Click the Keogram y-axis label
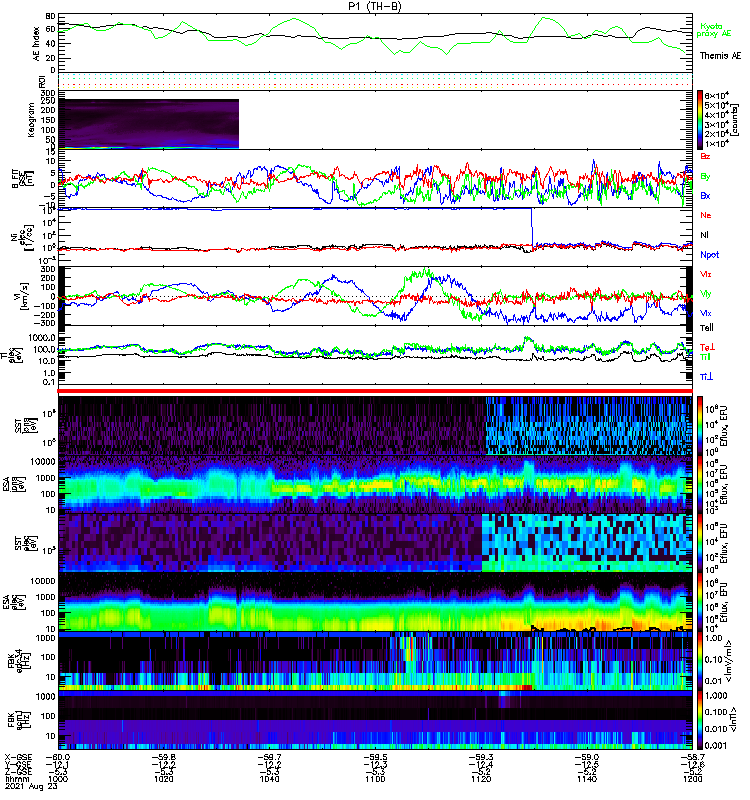The image size is (750, 800). [32, 119]
